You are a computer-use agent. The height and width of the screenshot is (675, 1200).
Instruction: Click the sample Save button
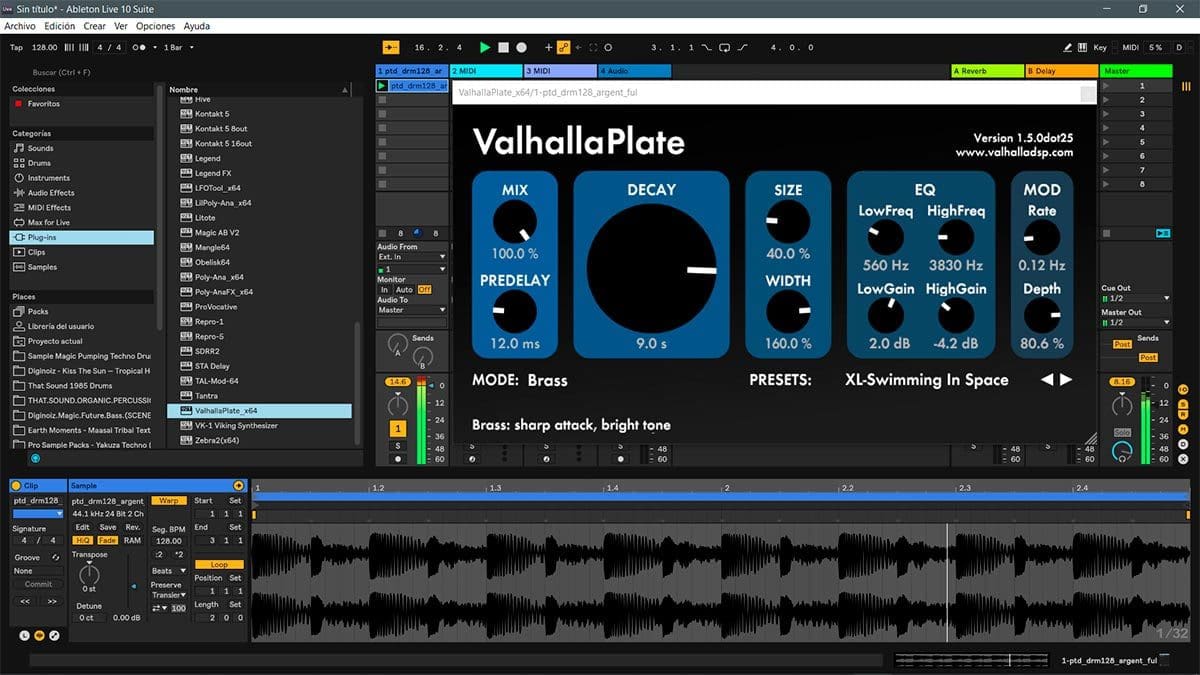(x=107, y=527)
